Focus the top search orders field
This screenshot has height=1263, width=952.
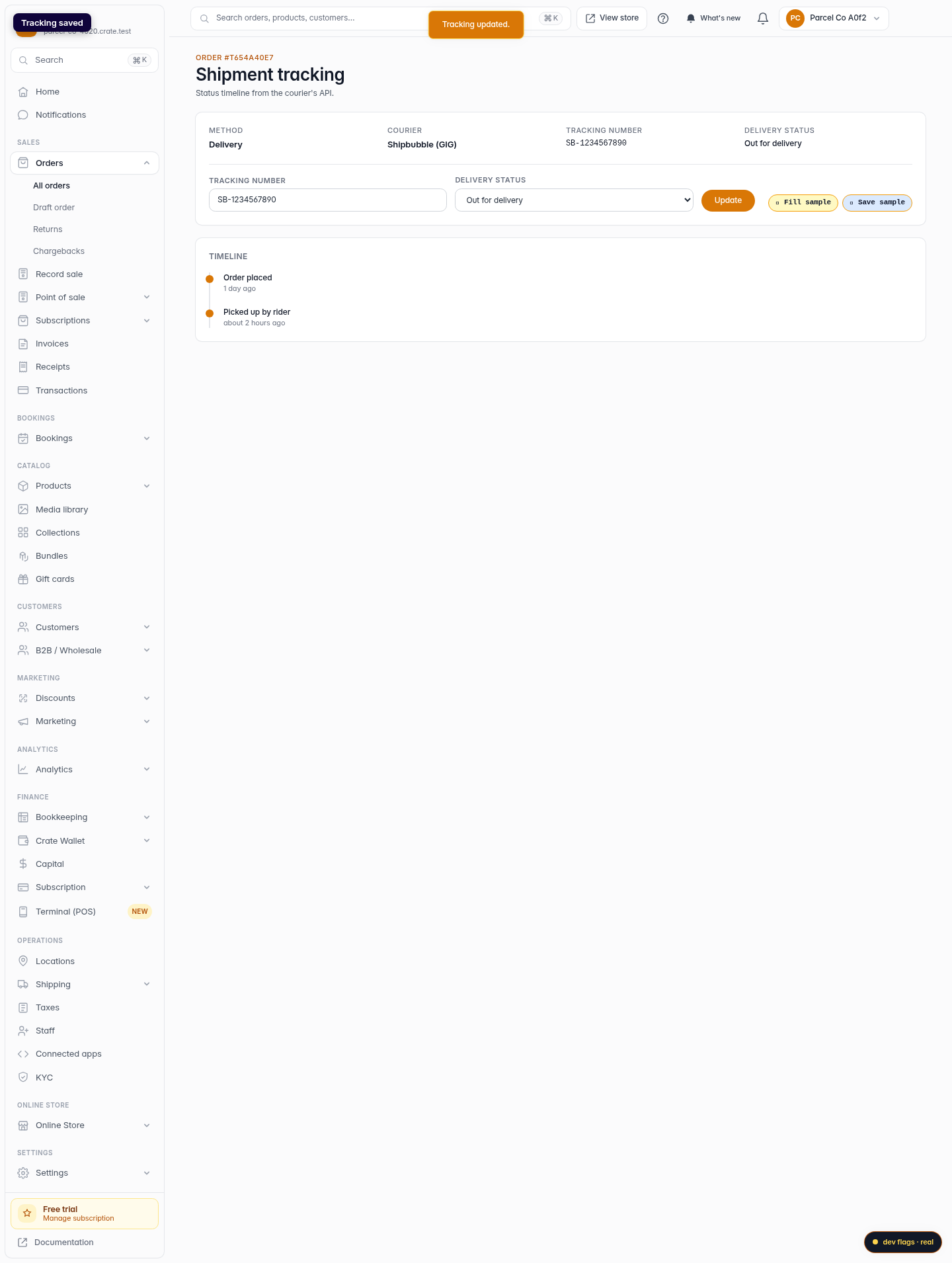(380, 19)
